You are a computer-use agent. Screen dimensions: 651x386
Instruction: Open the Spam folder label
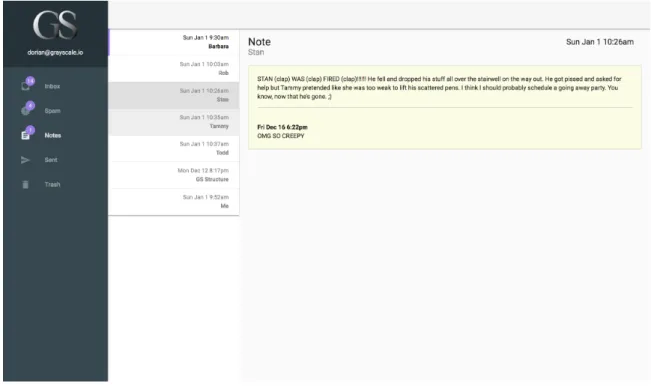tap(53, 111)
